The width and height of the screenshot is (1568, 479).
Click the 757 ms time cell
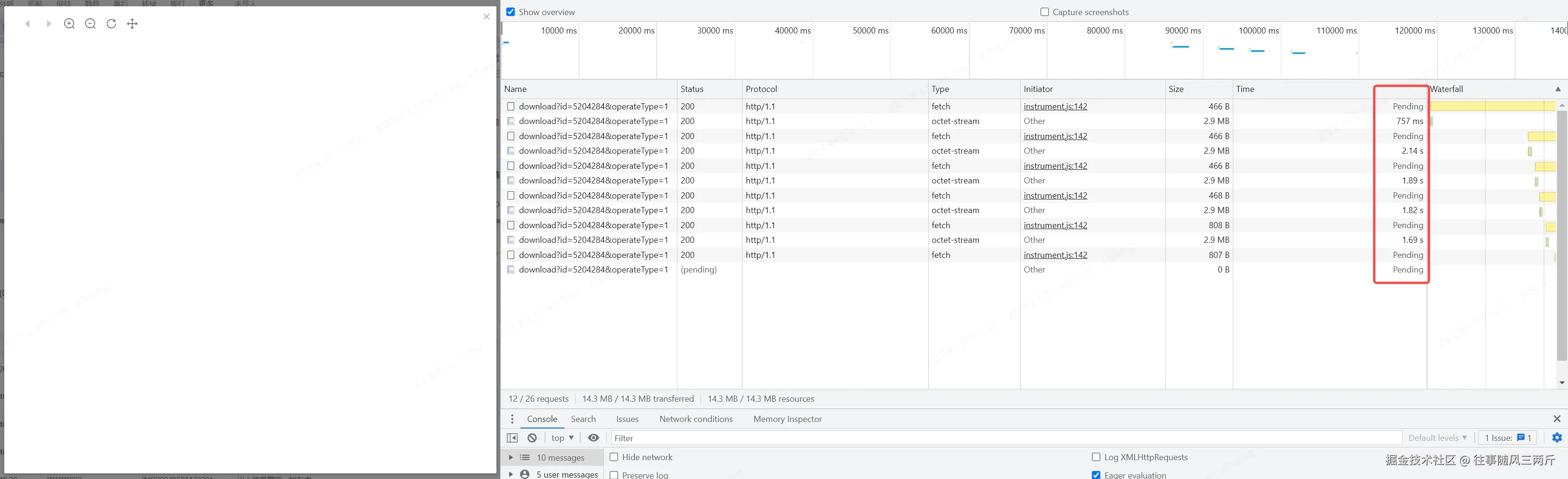[1409, 121]
